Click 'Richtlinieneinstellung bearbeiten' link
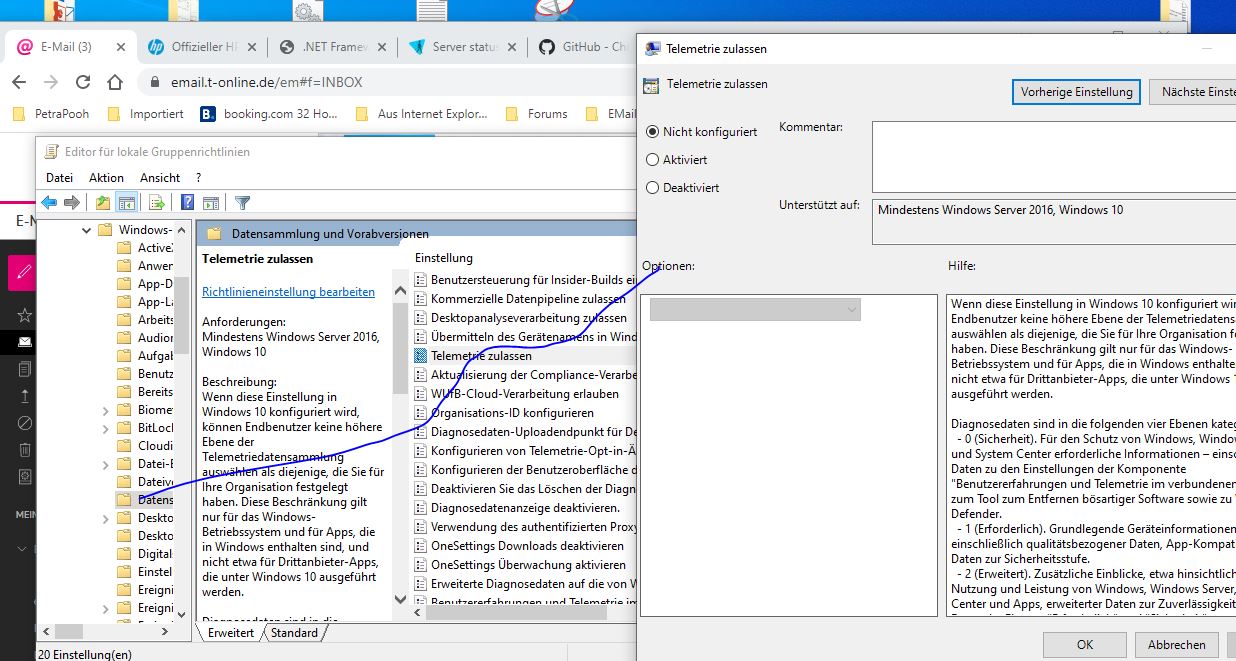This screenshot has height=661, width=1236. tap(288, 292)
